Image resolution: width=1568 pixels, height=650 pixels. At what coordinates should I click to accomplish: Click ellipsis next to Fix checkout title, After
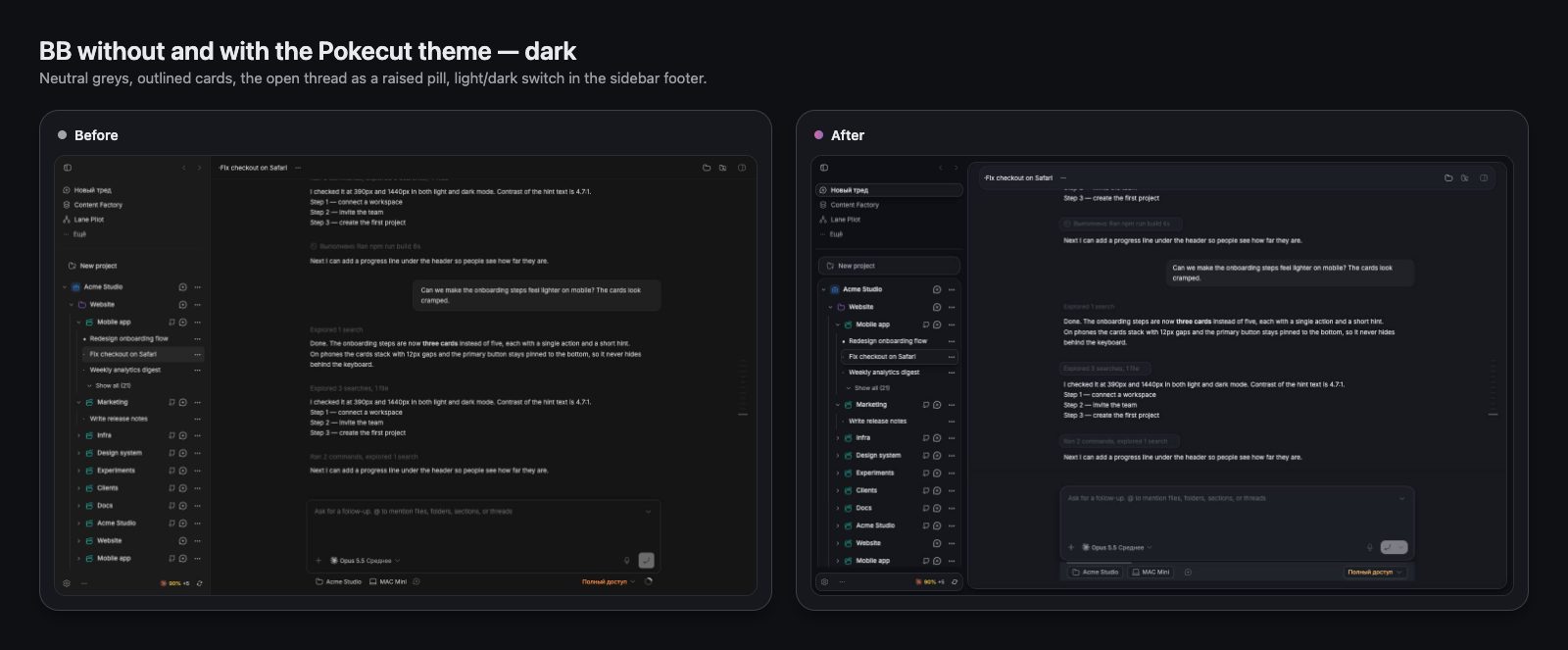click(1062, 177)
